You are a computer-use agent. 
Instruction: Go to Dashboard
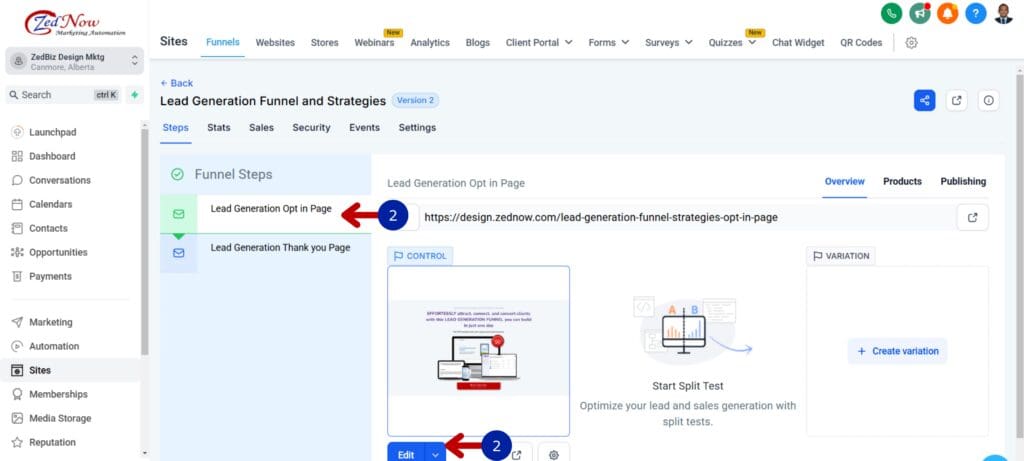(x=52, y=156)
